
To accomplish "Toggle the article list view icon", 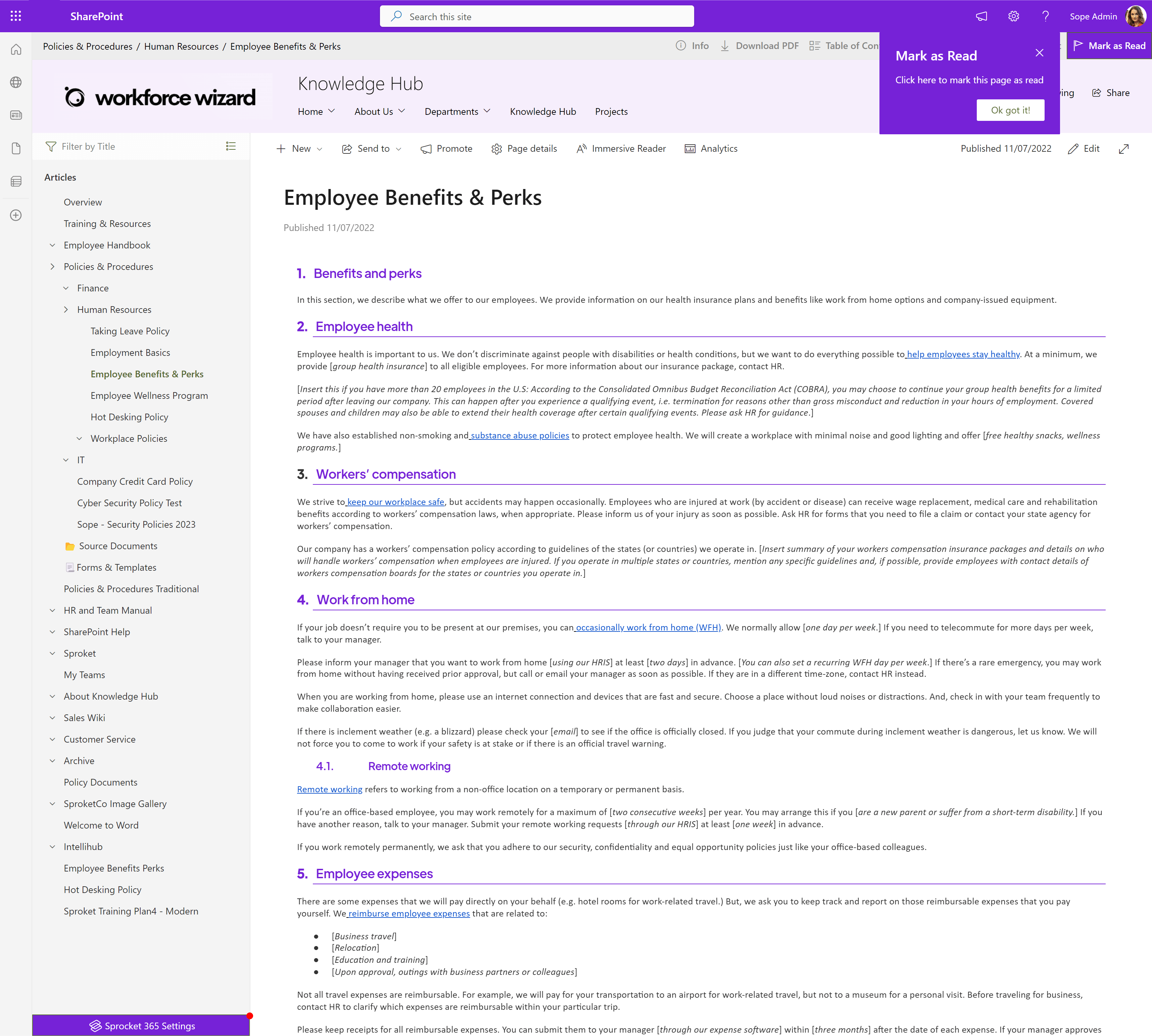I will [231, 146].
